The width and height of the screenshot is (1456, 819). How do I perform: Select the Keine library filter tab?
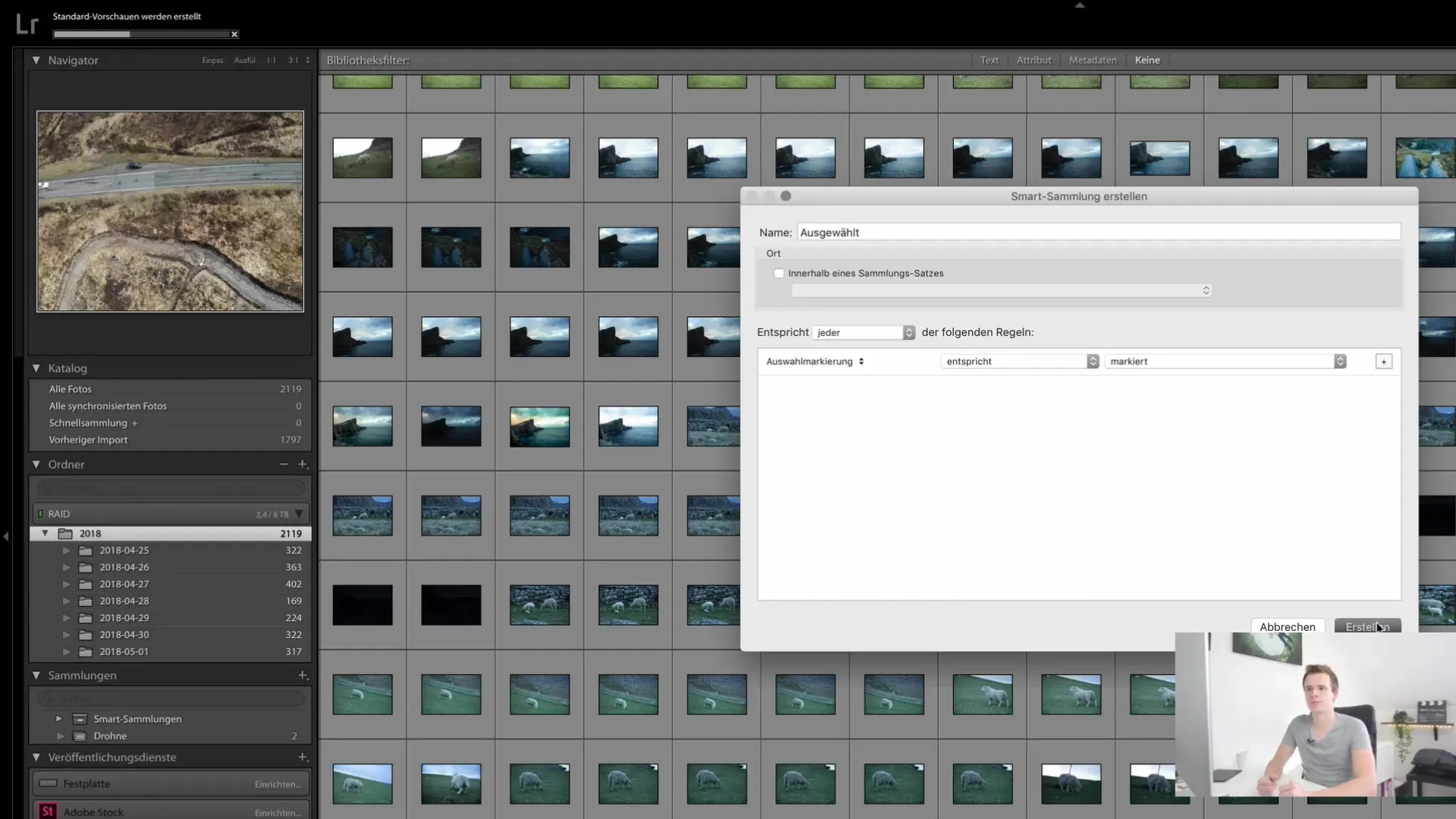click(1147, 60)
